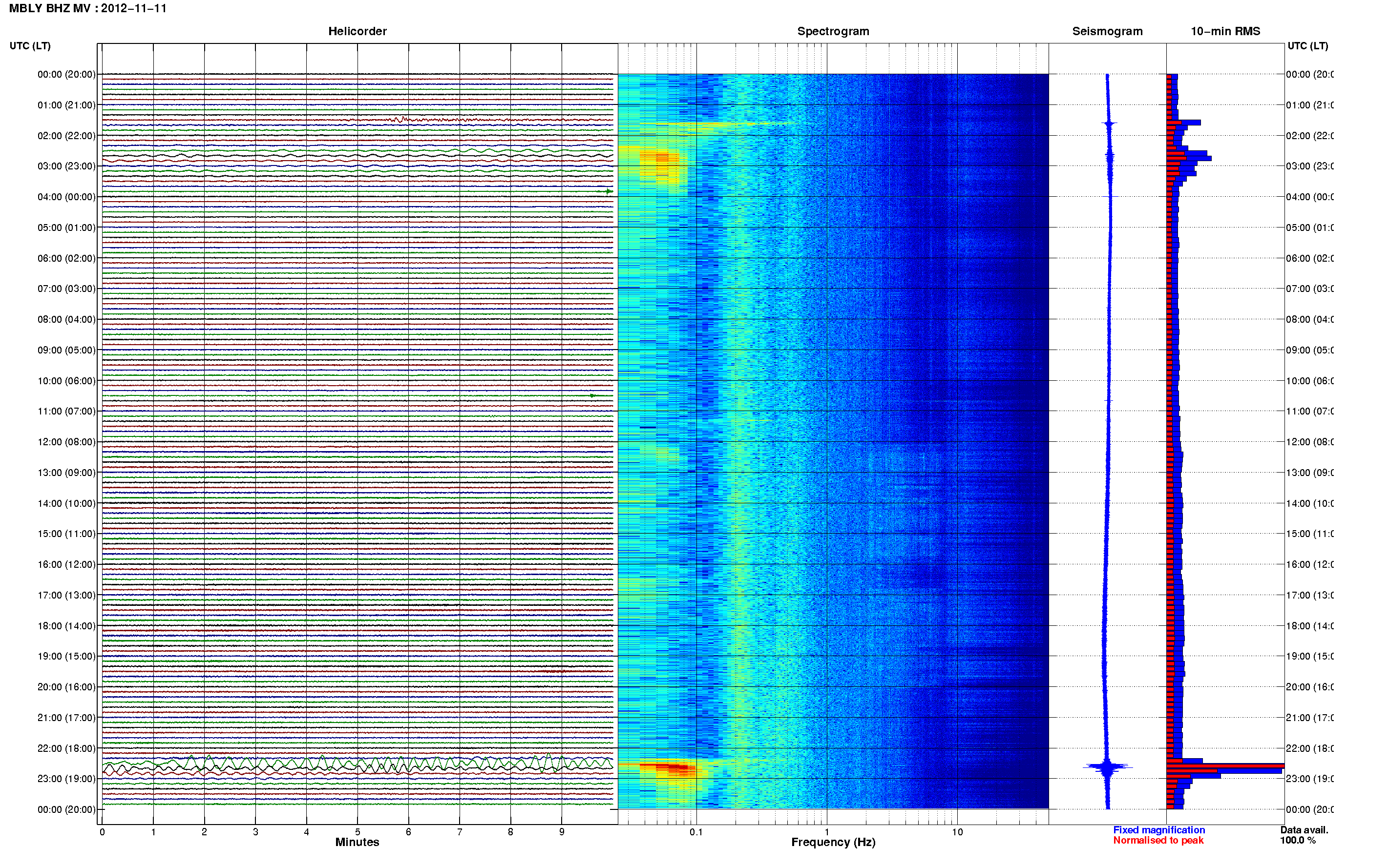The height and width of the screenshot is (868, 1389).
Task: Click the 05:00 (01:00) label on the left axis
Action: 66,228
